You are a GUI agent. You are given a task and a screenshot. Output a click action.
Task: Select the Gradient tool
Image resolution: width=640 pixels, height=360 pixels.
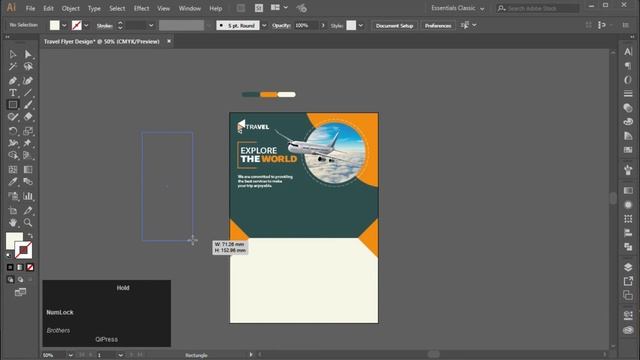pos(28,169)
